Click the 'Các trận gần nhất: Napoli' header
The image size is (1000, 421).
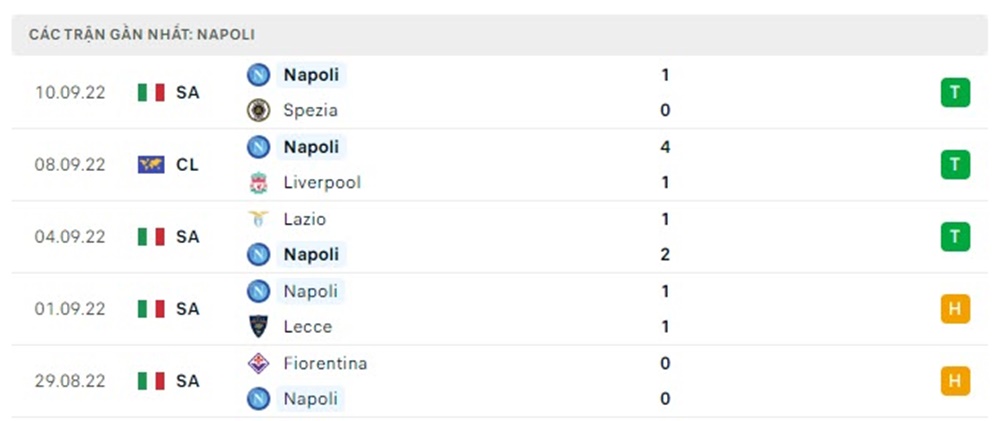coord(142,34)
